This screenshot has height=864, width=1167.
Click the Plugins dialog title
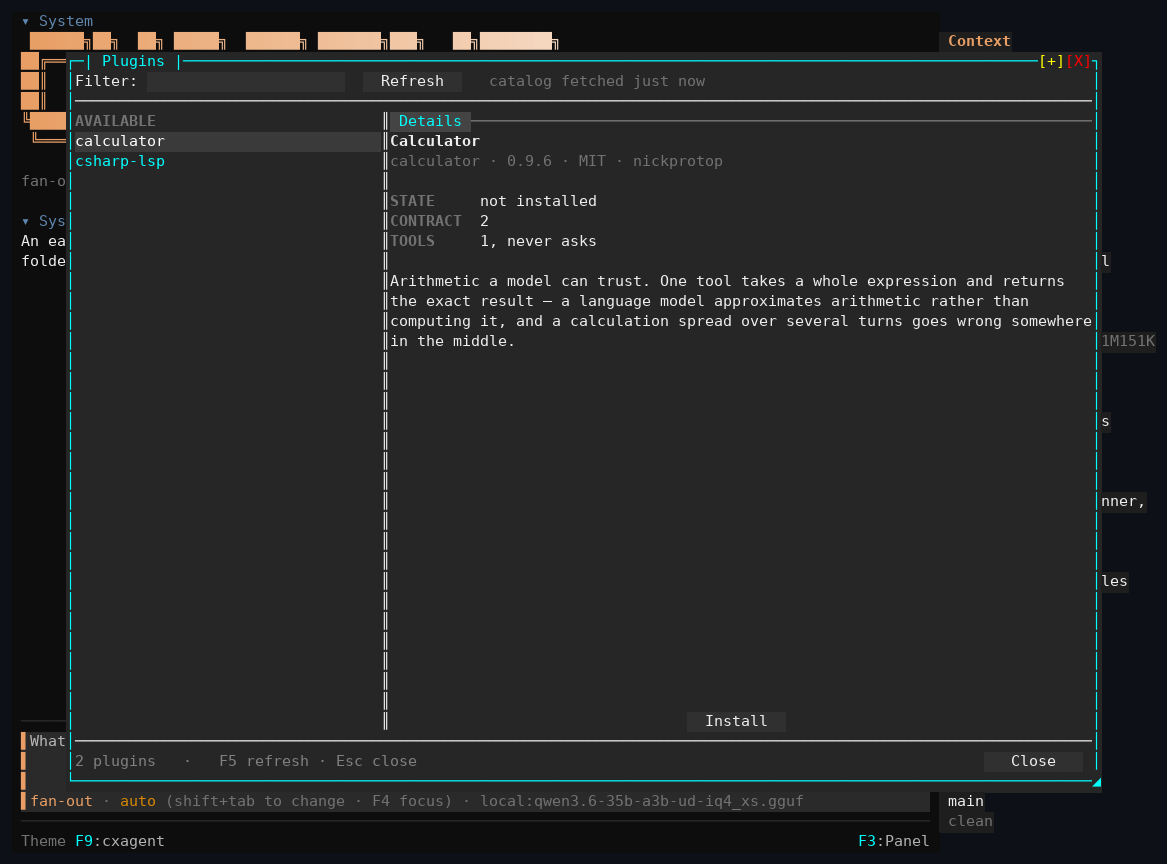point(133,61)
